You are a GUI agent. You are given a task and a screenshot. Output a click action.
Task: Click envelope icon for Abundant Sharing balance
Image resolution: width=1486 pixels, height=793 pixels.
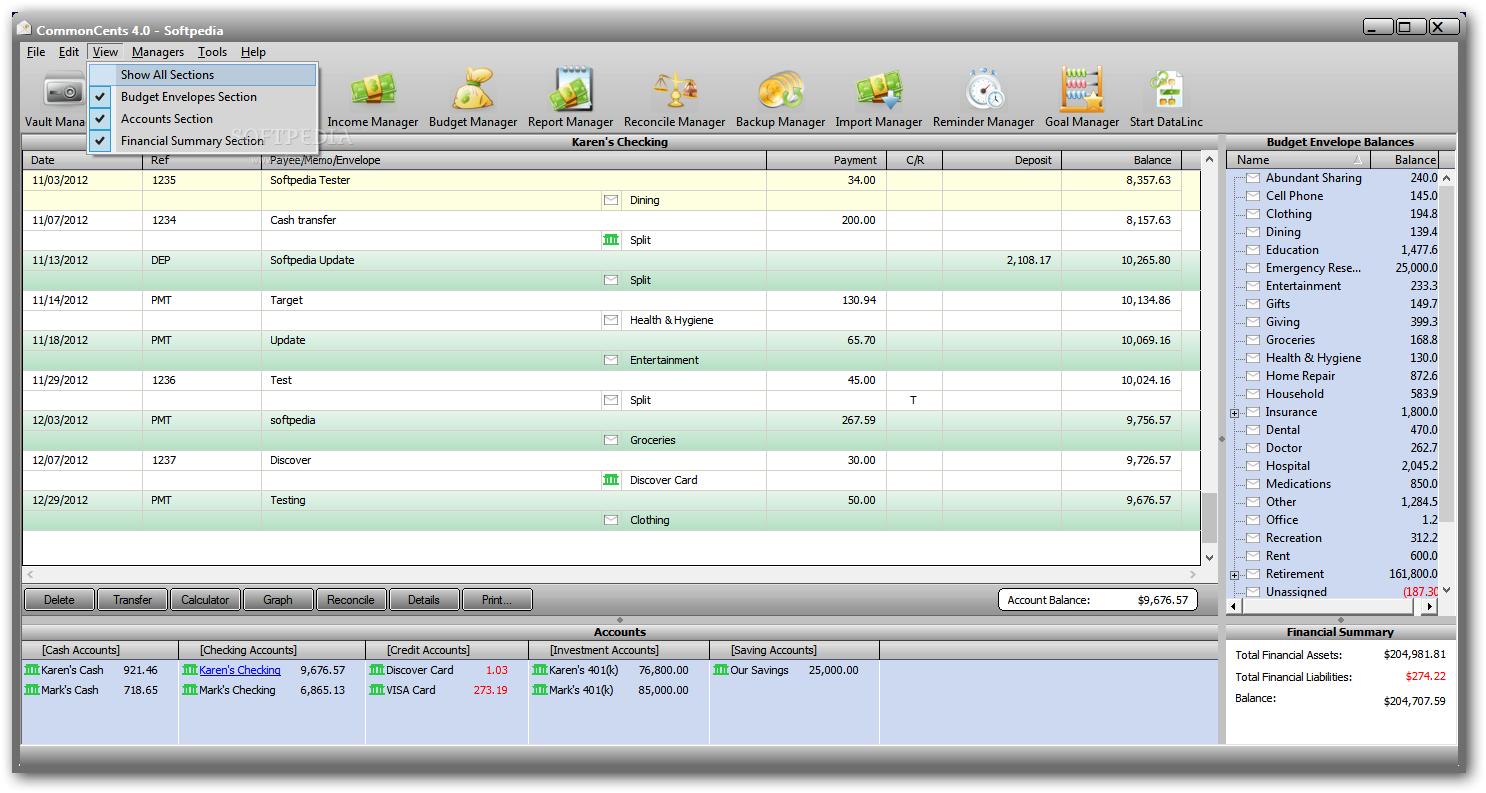tap(1253, 178)
